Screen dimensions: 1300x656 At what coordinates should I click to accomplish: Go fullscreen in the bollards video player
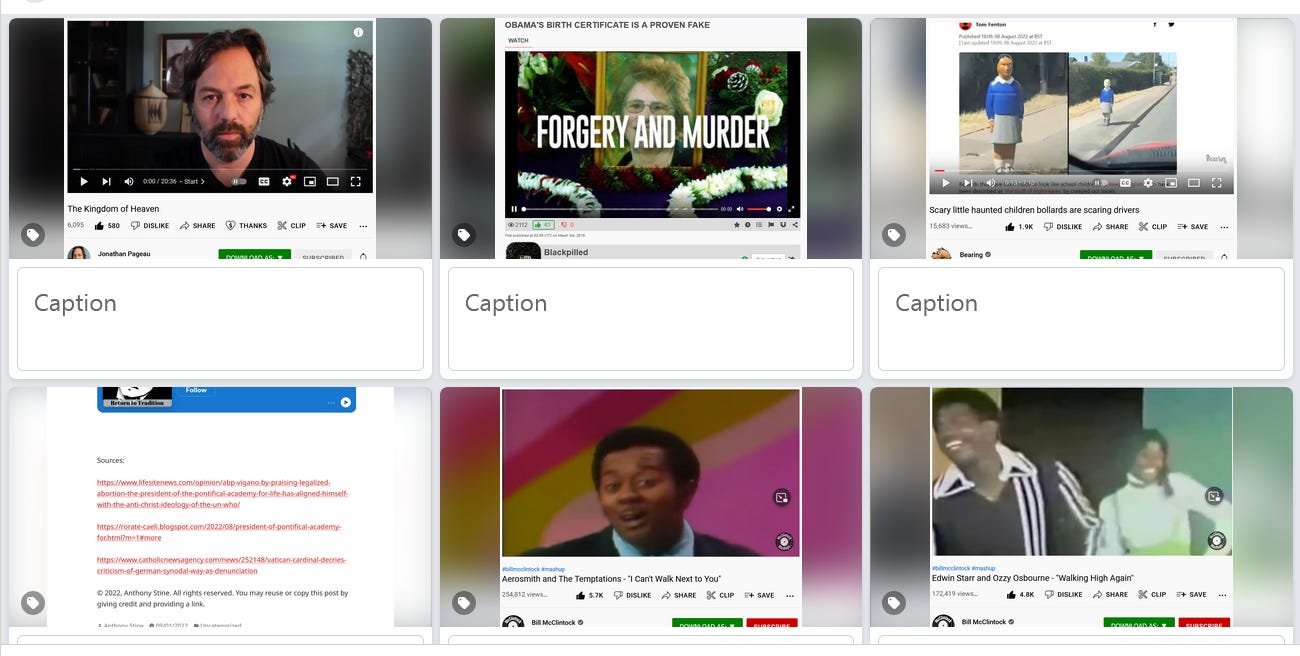1216,183
